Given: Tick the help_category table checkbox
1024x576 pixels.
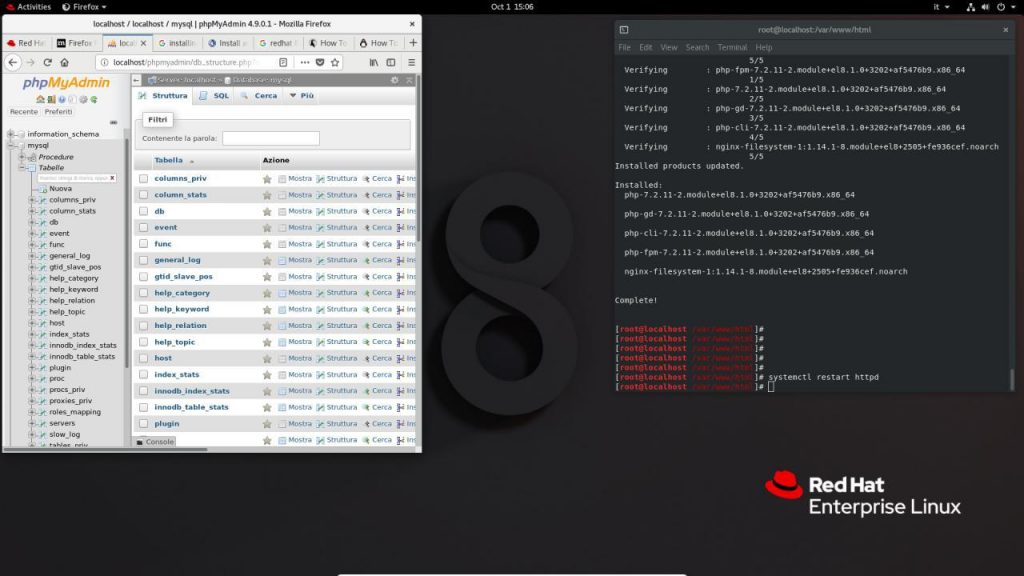Looking at the screenshot, I should (143, 293).
